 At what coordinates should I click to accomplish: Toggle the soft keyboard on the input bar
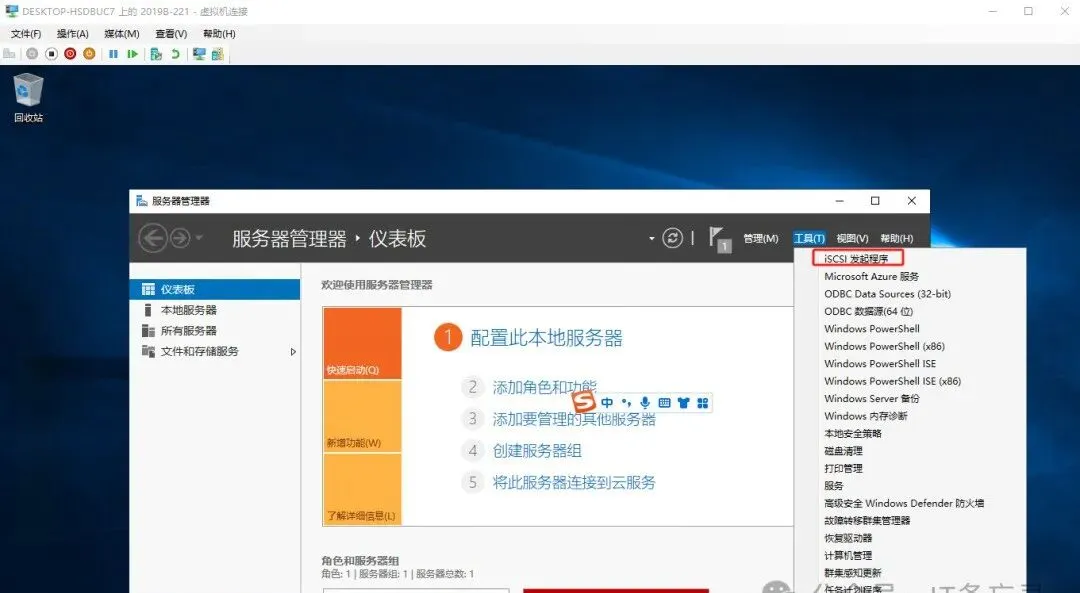click(665, 402)
